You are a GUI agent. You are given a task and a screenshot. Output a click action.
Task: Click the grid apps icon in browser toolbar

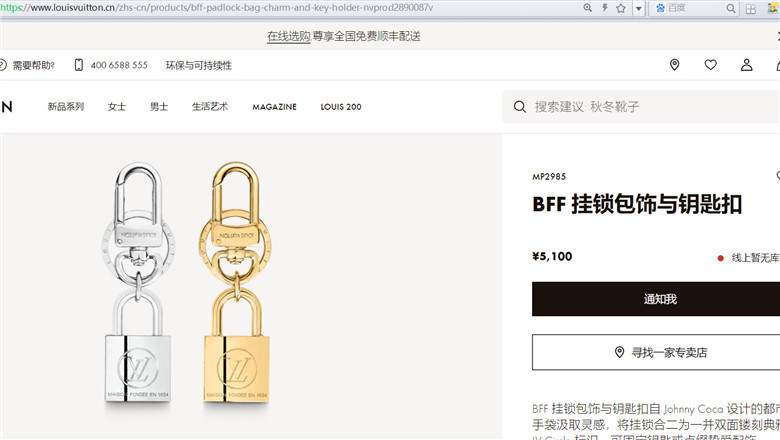click(x=751, y=9)
